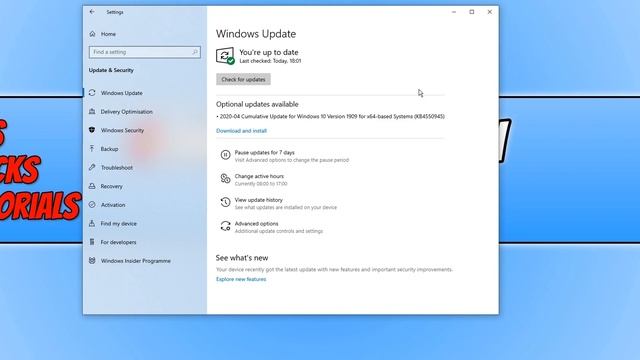Open Windows Update in the sidebar

[x=122, y=93]
